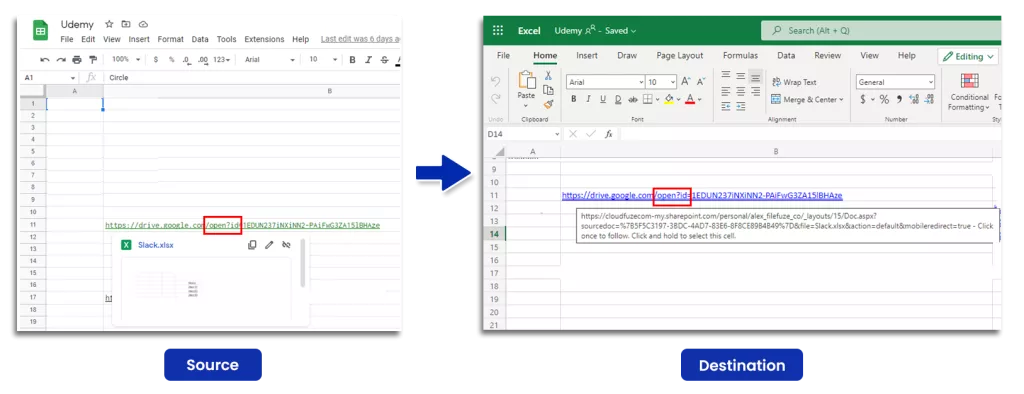
Task: Click the 'Last edit was 6 days' link
Action: coord(360,39)
